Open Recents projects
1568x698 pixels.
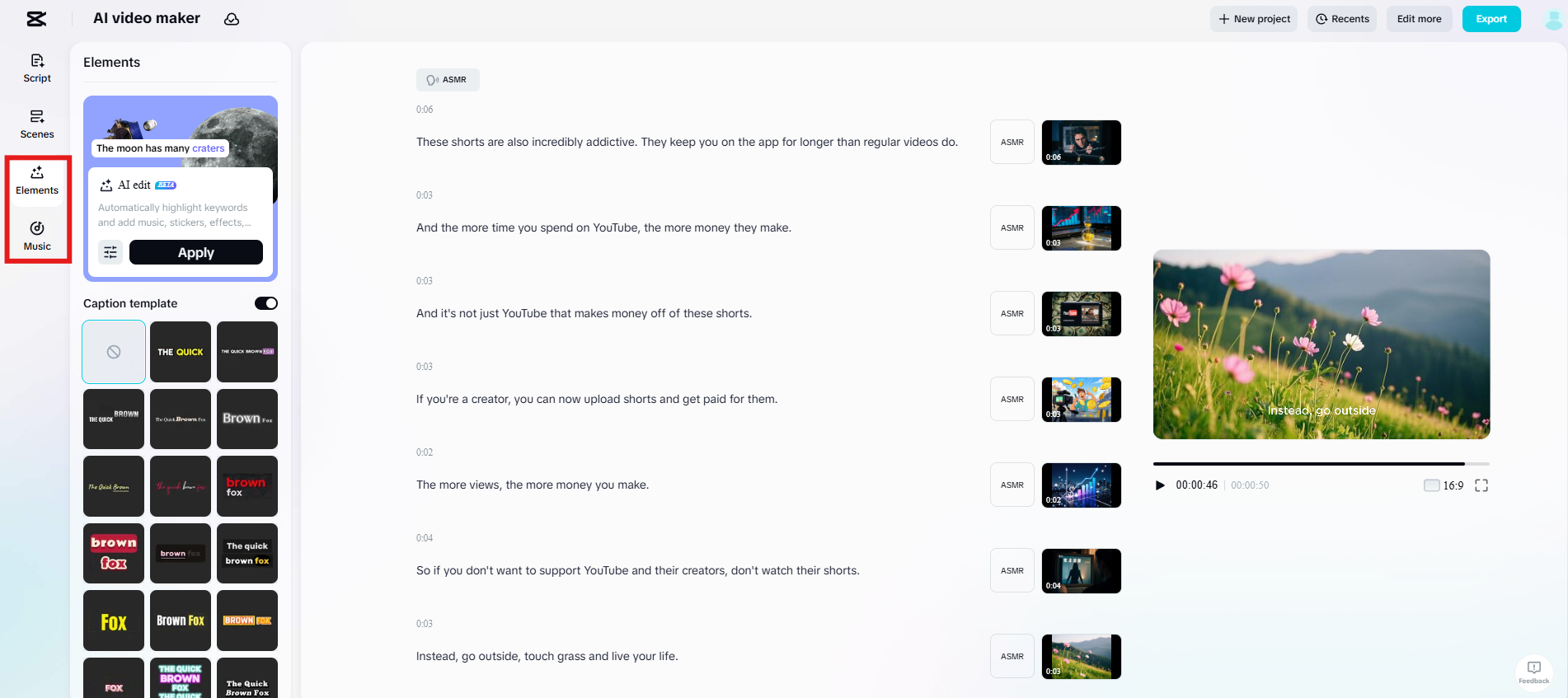click(1342, 19)
